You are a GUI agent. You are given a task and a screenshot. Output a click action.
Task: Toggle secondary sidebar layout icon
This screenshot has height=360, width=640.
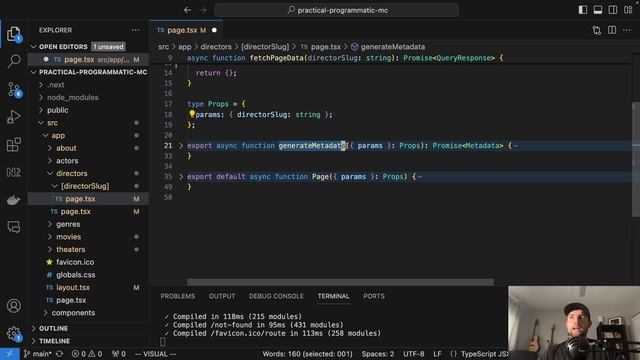(613, 10)
